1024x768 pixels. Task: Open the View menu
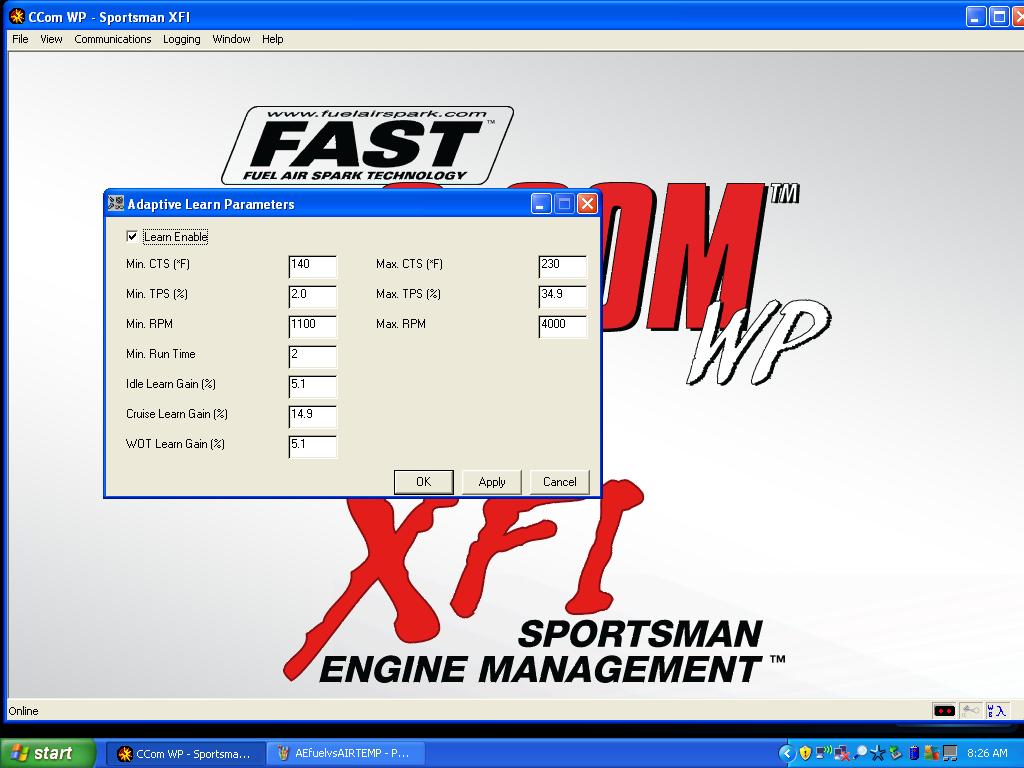pos(51,39)
